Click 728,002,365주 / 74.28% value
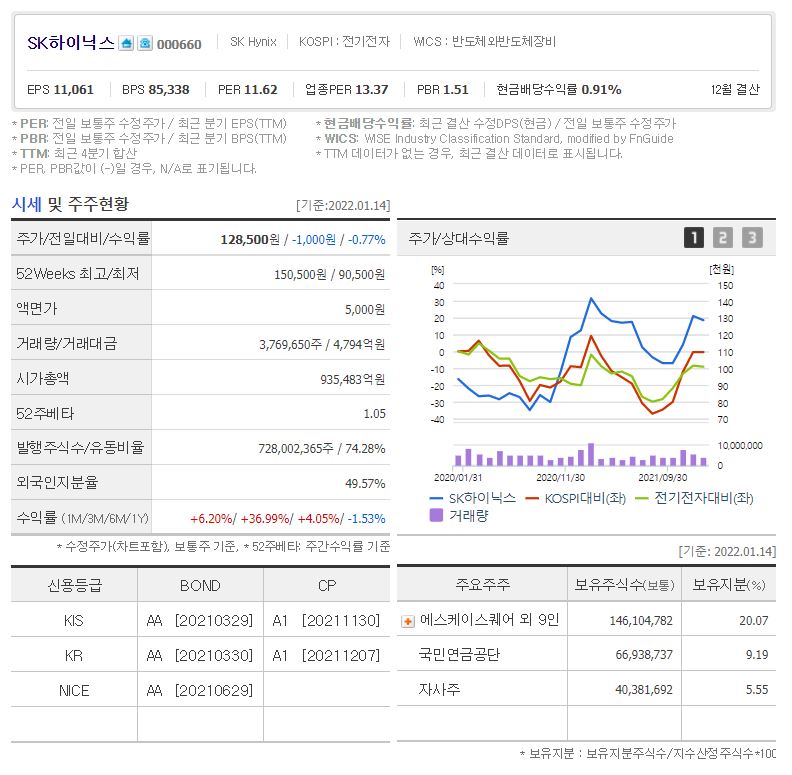The height and width of the screenshot is (775, 792). [322, 449]
